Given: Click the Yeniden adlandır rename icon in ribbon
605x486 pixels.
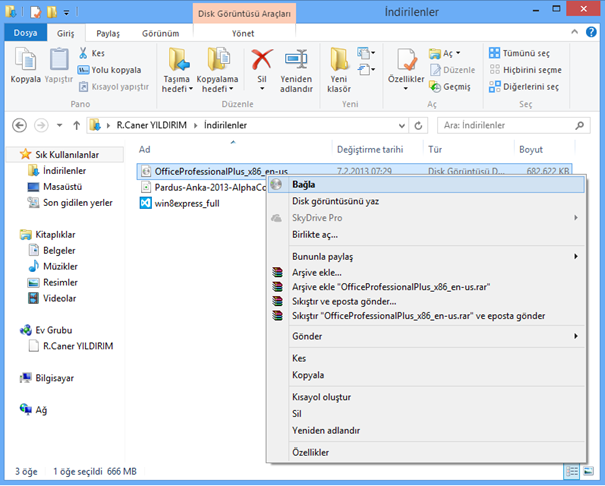Looking at the screenshot, I should point(296,60).
